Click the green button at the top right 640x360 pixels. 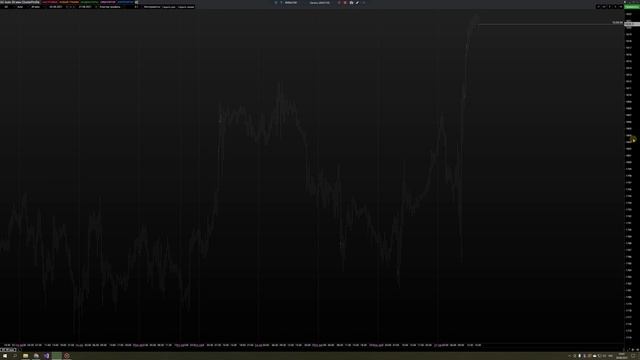(x=632, y=7)
